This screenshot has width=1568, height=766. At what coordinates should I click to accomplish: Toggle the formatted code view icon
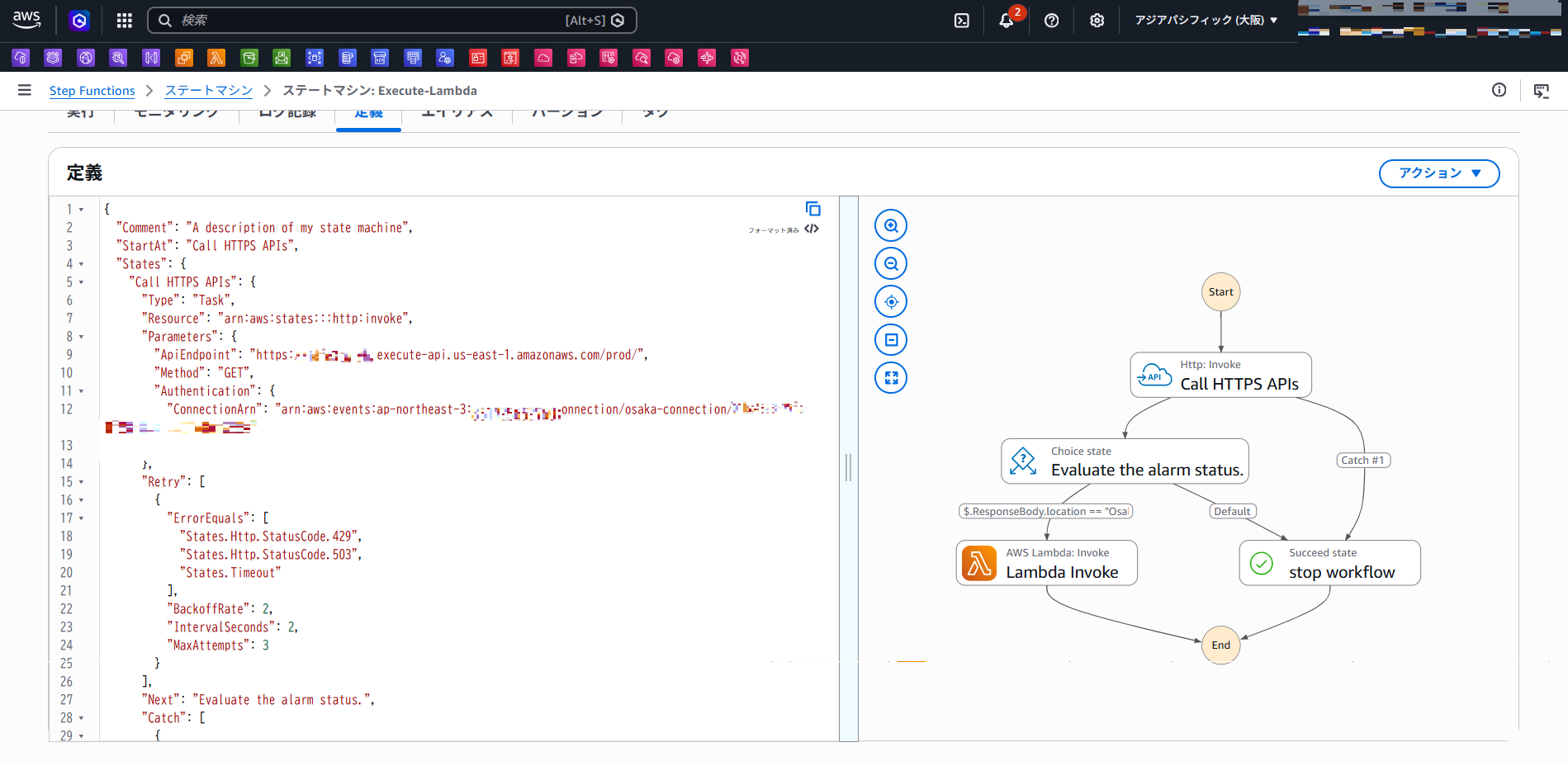[x=812, y=229]
